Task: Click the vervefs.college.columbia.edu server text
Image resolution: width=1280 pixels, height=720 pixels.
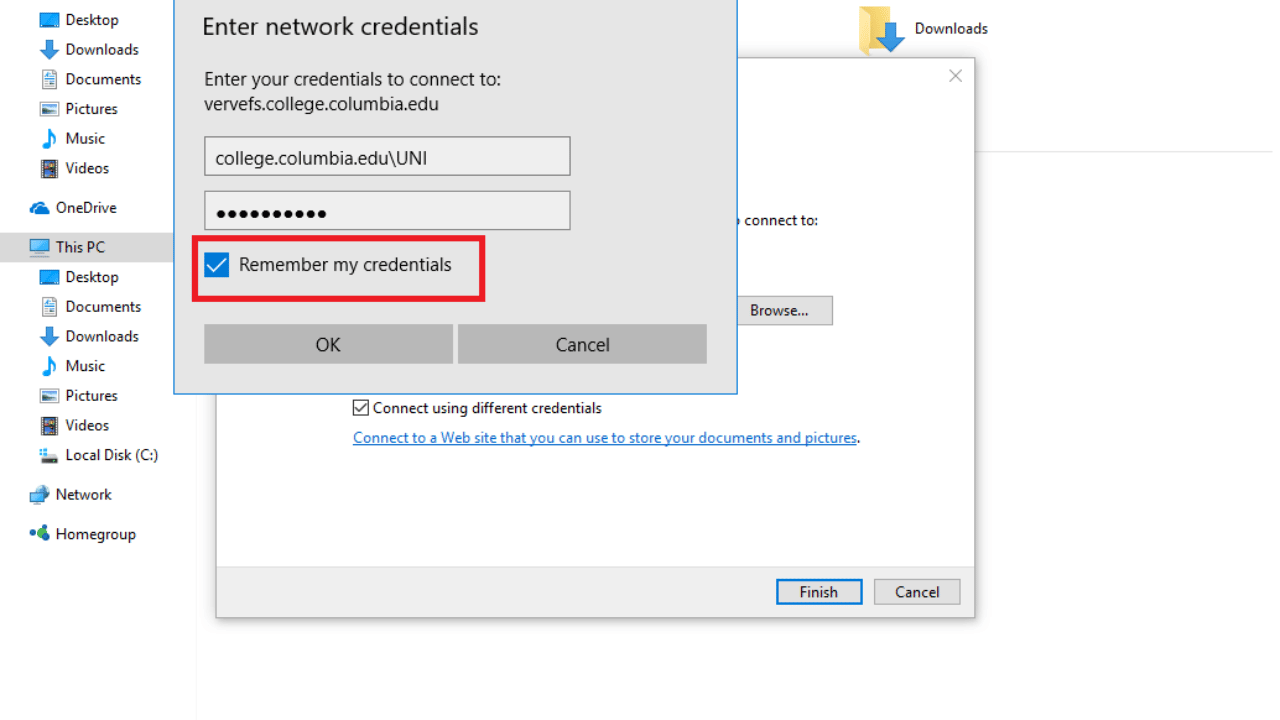Action: point(321,104)
